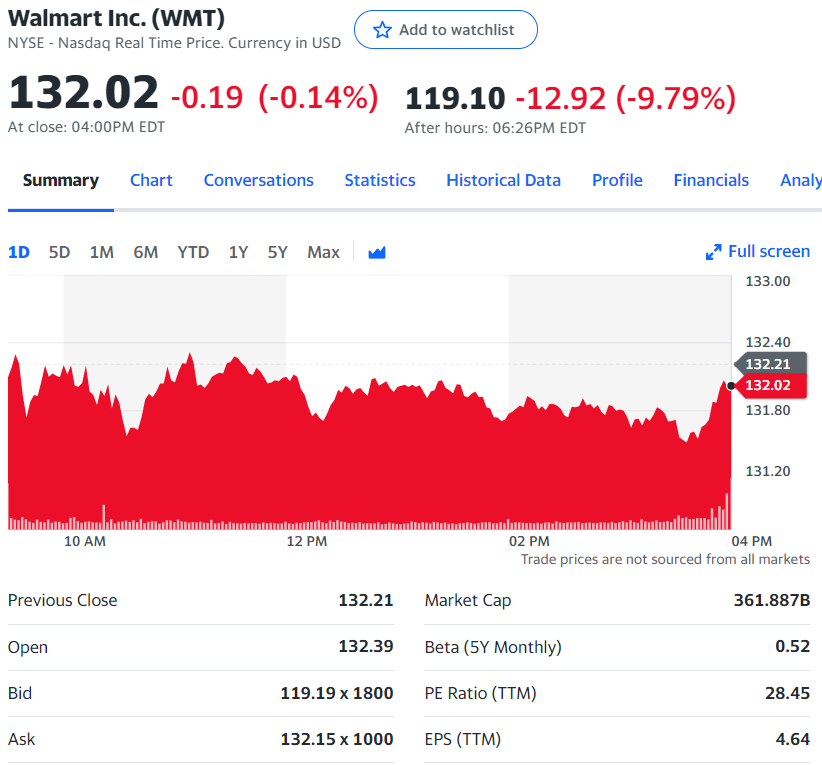Click the After hours: 06:26PM EDT text
Image resolution: width=822 pixels, height=765 pixels.
[x=495, y=128]
